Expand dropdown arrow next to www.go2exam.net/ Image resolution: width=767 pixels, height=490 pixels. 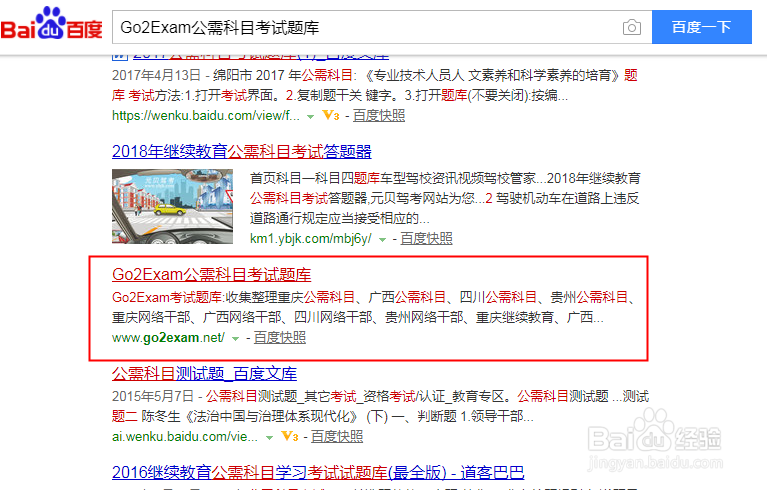pos(235,338)
